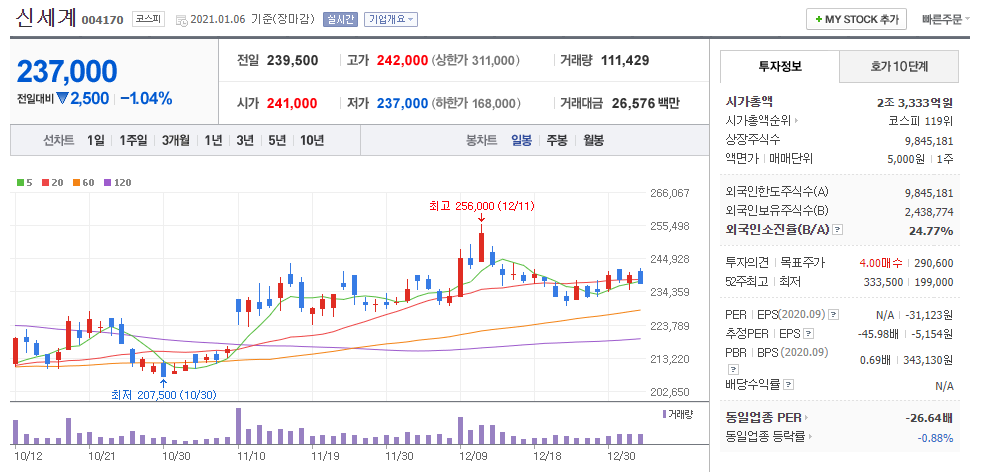Click the stock code 004170
The image size is (981, 472).
[103, 20]
